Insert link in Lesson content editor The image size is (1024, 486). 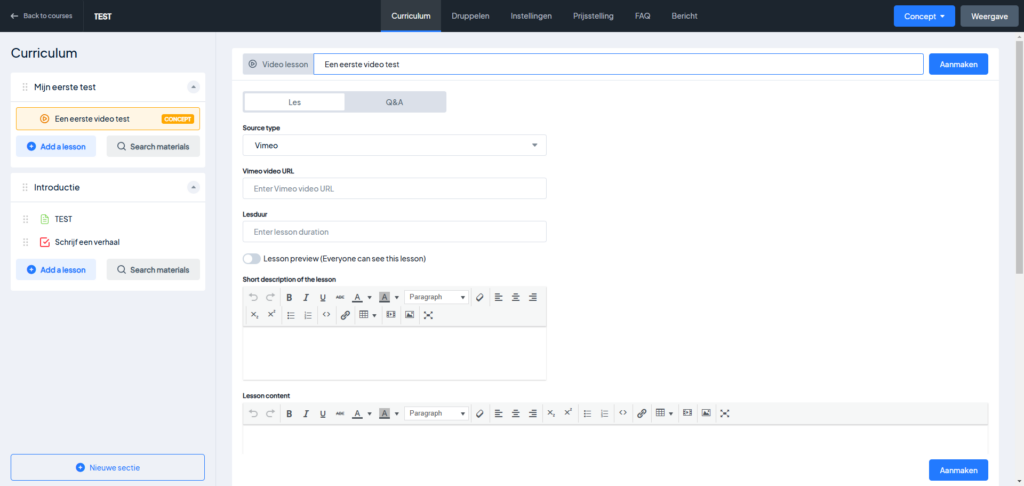(641, 413)
